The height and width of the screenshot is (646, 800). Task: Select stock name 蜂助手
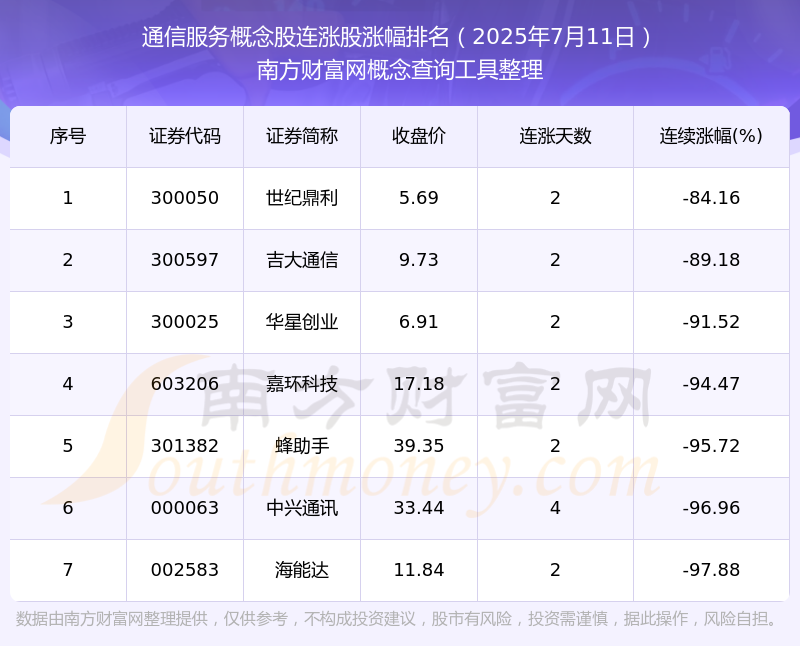(x=302, y=446)
